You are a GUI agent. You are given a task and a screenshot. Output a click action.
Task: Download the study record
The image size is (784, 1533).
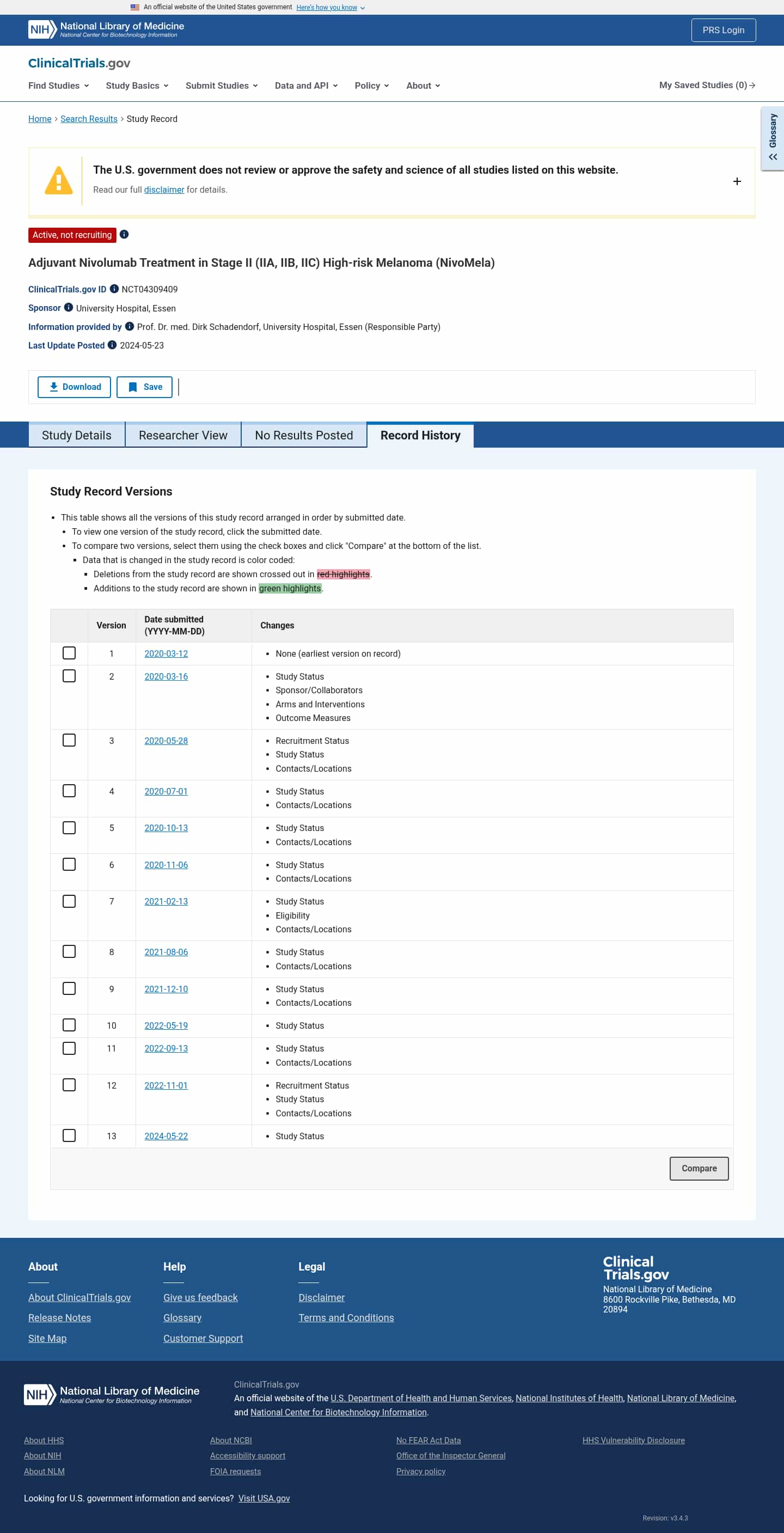pos(75,387)
